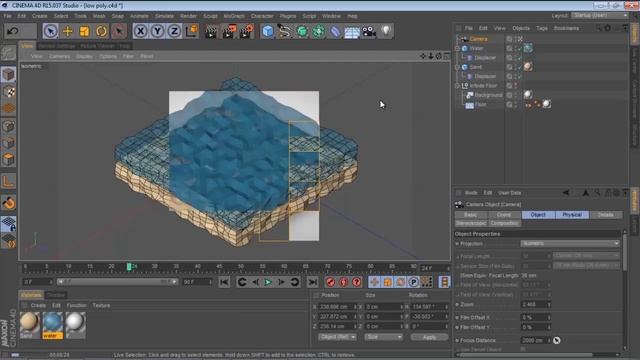
Task: Toggle Infinite Floor visibility dots
Action: coord(516,86)
